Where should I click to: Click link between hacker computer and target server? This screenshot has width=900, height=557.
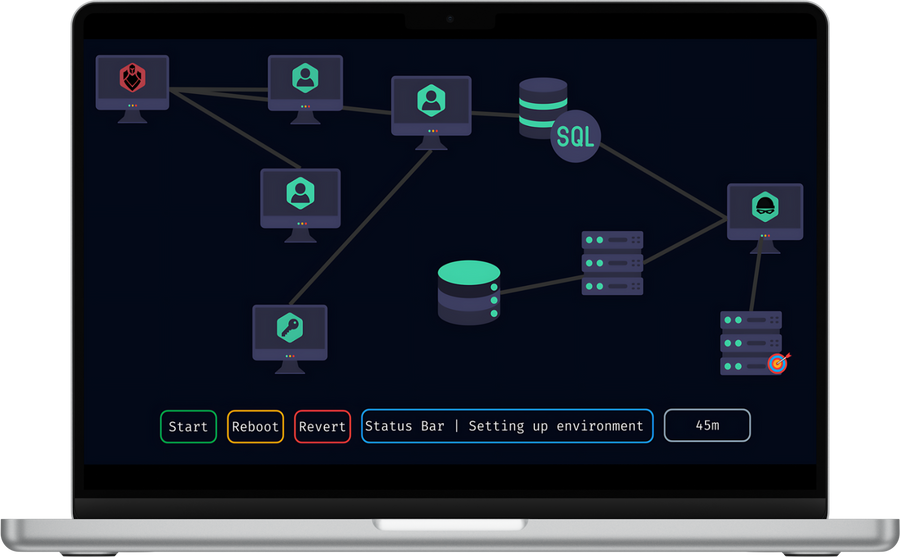coord(755,278)
